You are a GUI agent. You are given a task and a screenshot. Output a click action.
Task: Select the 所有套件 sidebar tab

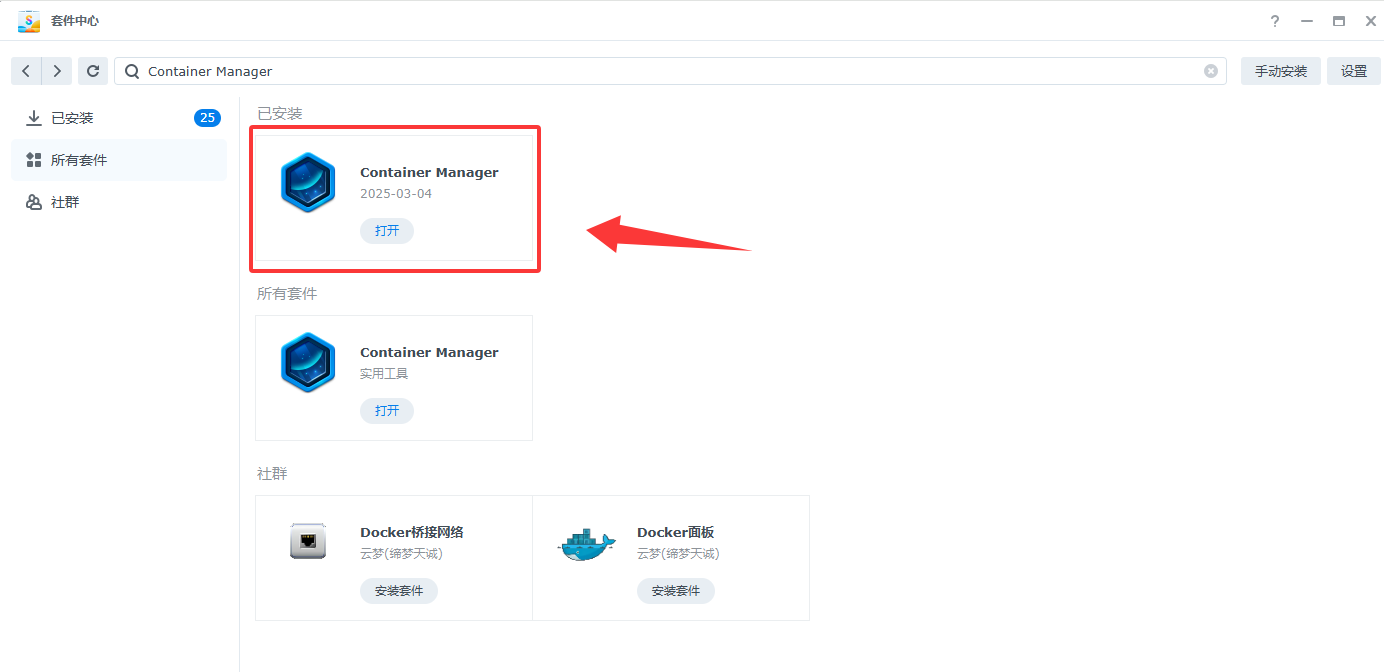[x=79, y=160]
